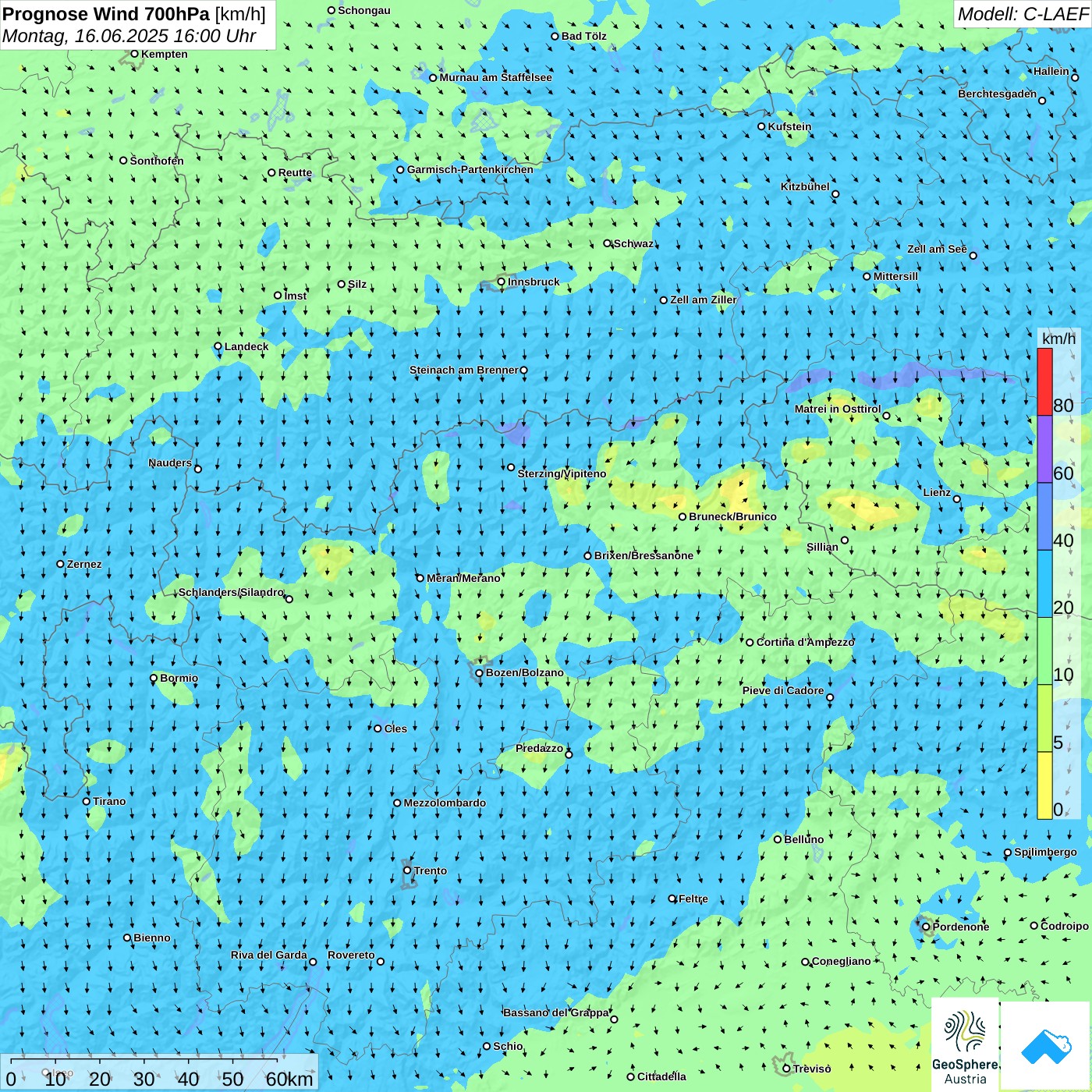Click the 'Conegliano' label
This screenshot has height=1092, width=1092.
(x=842, y=961)
